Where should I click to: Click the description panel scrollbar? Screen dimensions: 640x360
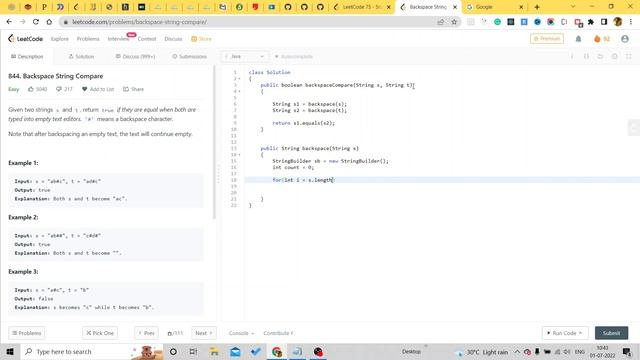click(x=214, y=143)
